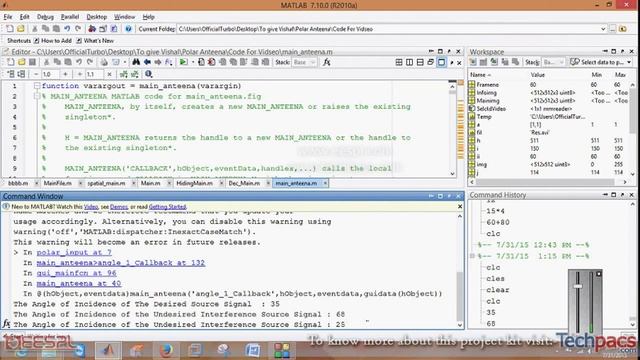Screen dimensions: 640x360
Task: Click the multiply button after 1.1 field
Action: pos(109,74)
